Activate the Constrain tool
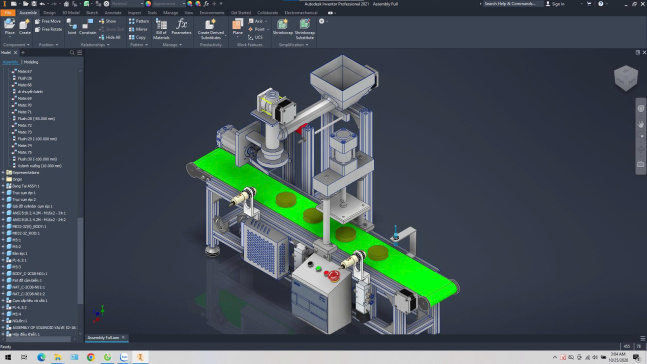This screenshot has height=364, width=647. click(x=87, y=27)
